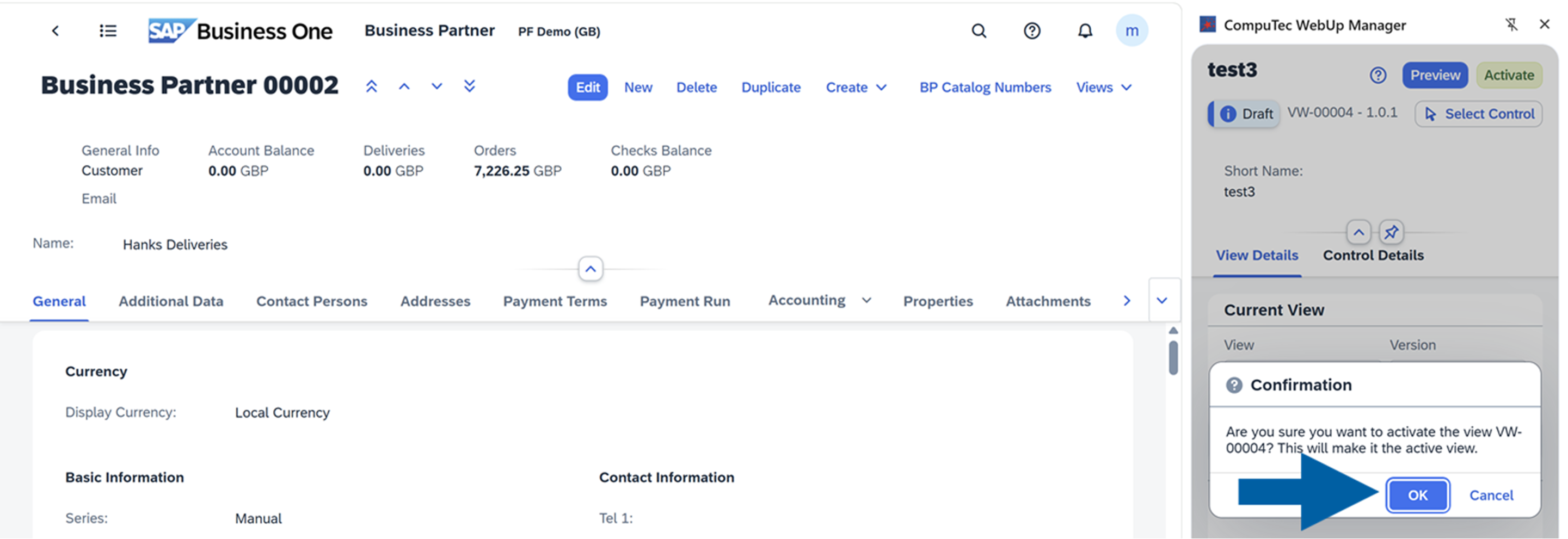Viewport: 1568px width, 539px height.
Task: Click the help icon next to Preview
Action: tap(1378, 76)
